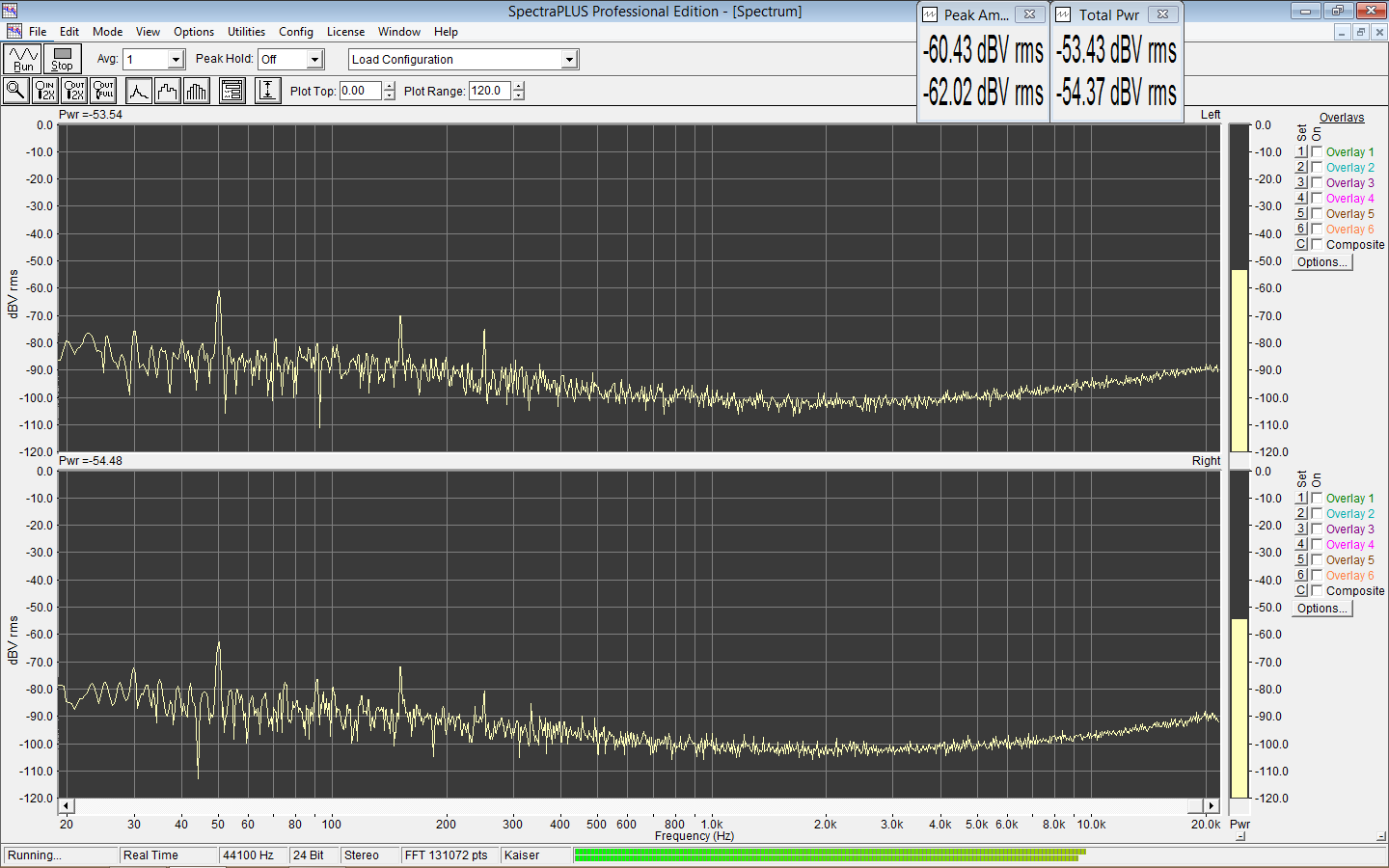This screenshot has height=868, width=1389.
Task: Click the Zoom Out 2X icon
Action: [74, 91]
